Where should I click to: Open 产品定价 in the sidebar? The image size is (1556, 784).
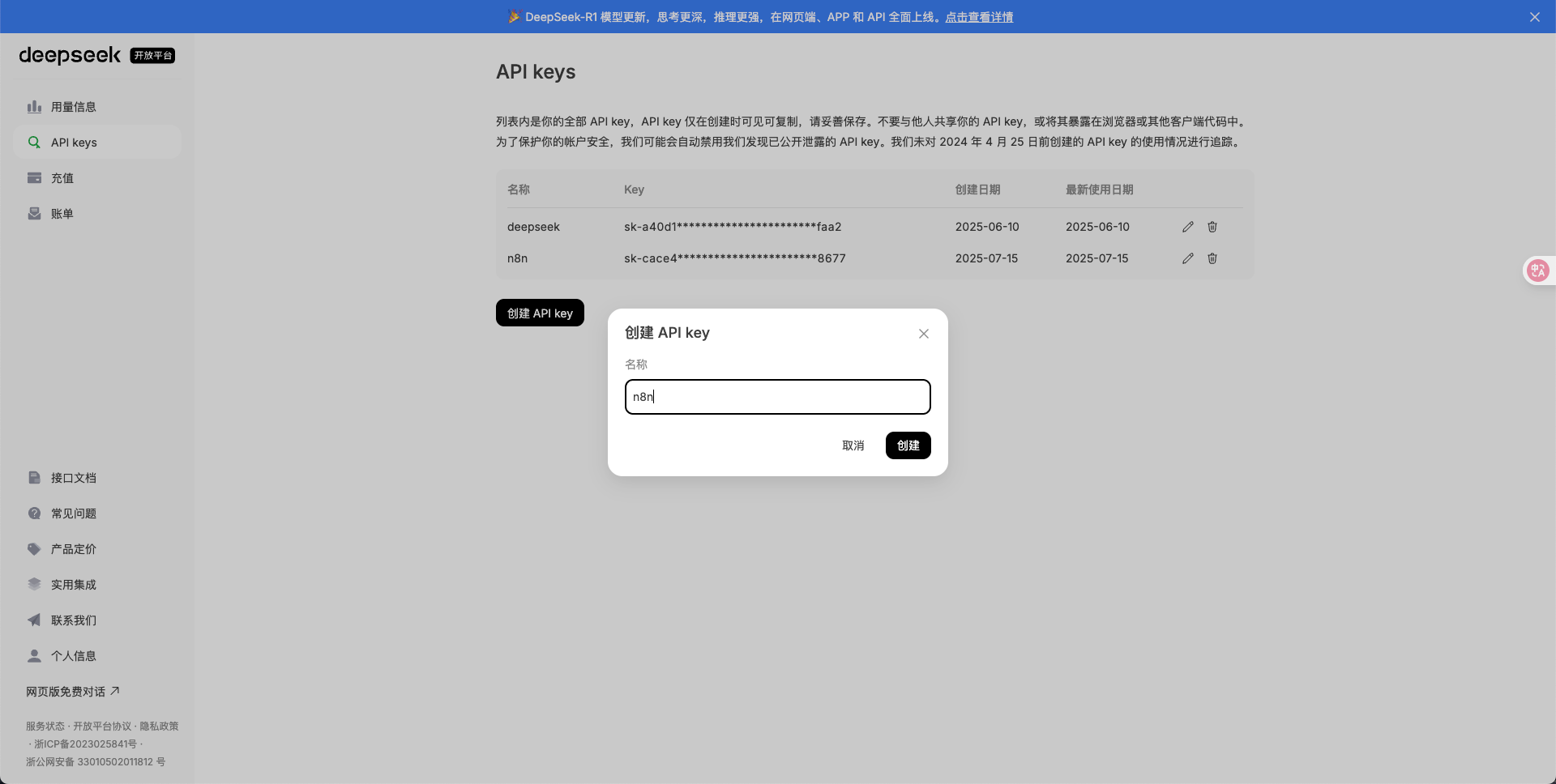[x=97, y=549]
